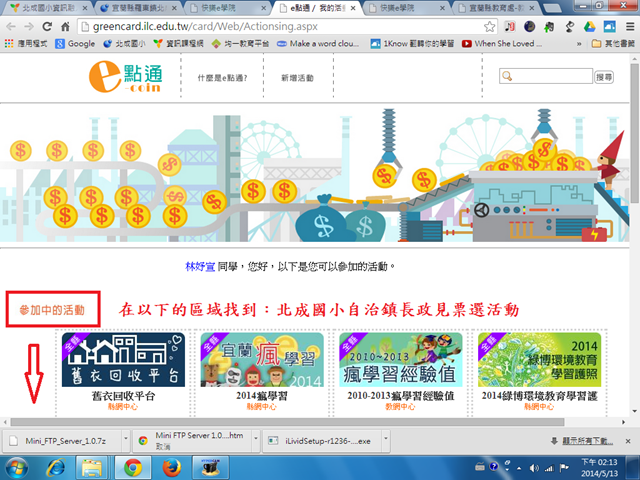Screen dimensions: 640x480
Task: Open the Windows Start menu
Action: point(16,468)
